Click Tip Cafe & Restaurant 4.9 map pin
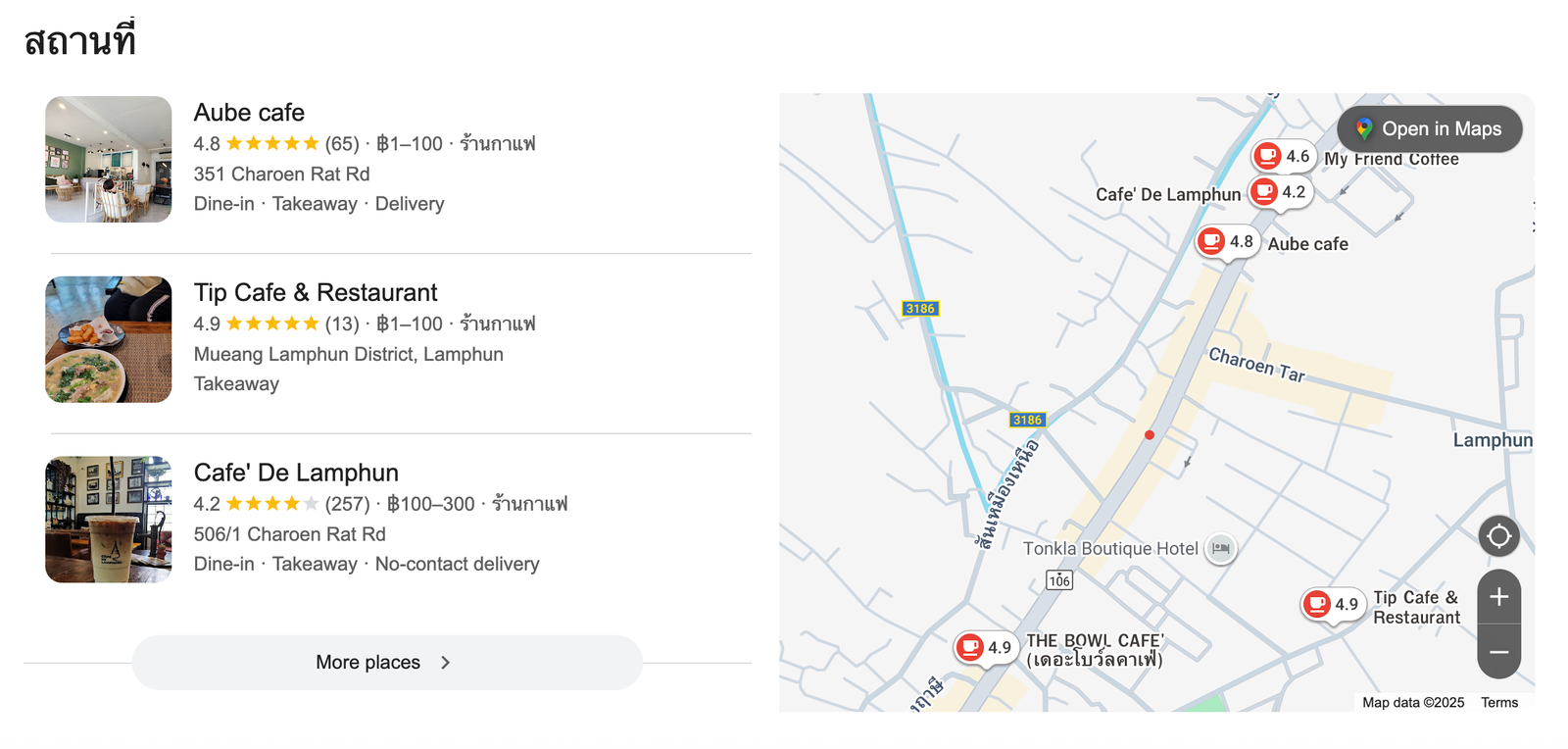This screenshot has height=749, width=1568. coord(1332,604)
